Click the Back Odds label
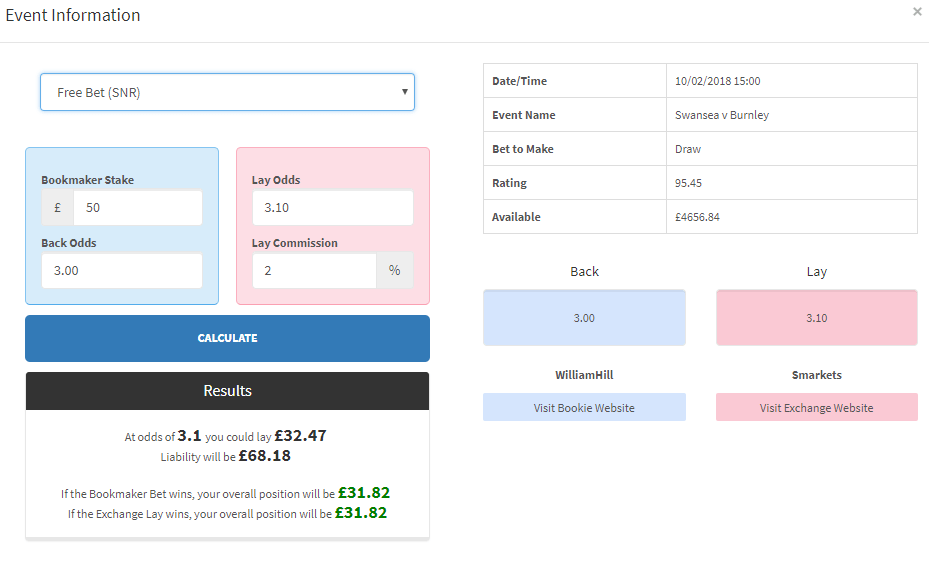Viewport: 929px width, 565px height. [x=69, y=243]
